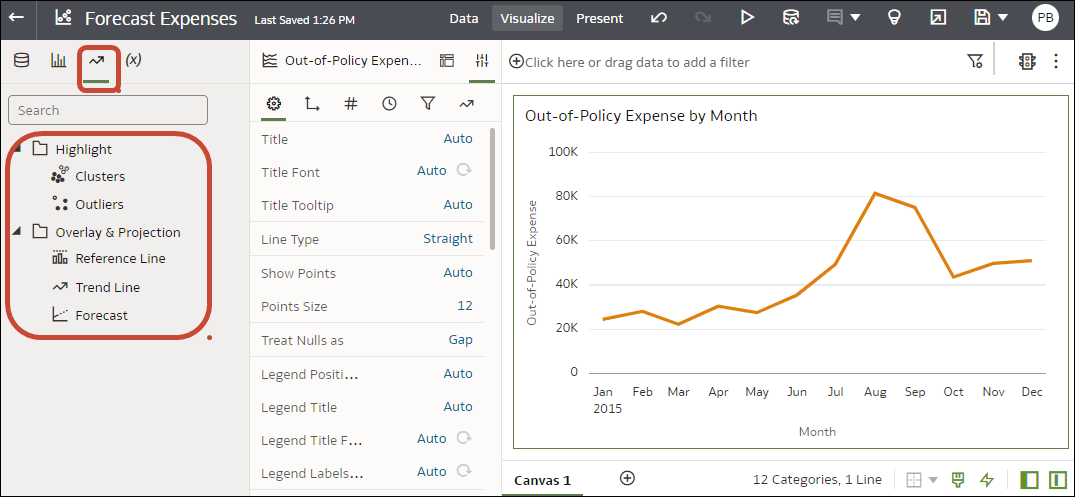The image size is (1075, 497).
Task: Open the filter bar funnel icon
Action: pyautogui.click(x=975, y=62)
